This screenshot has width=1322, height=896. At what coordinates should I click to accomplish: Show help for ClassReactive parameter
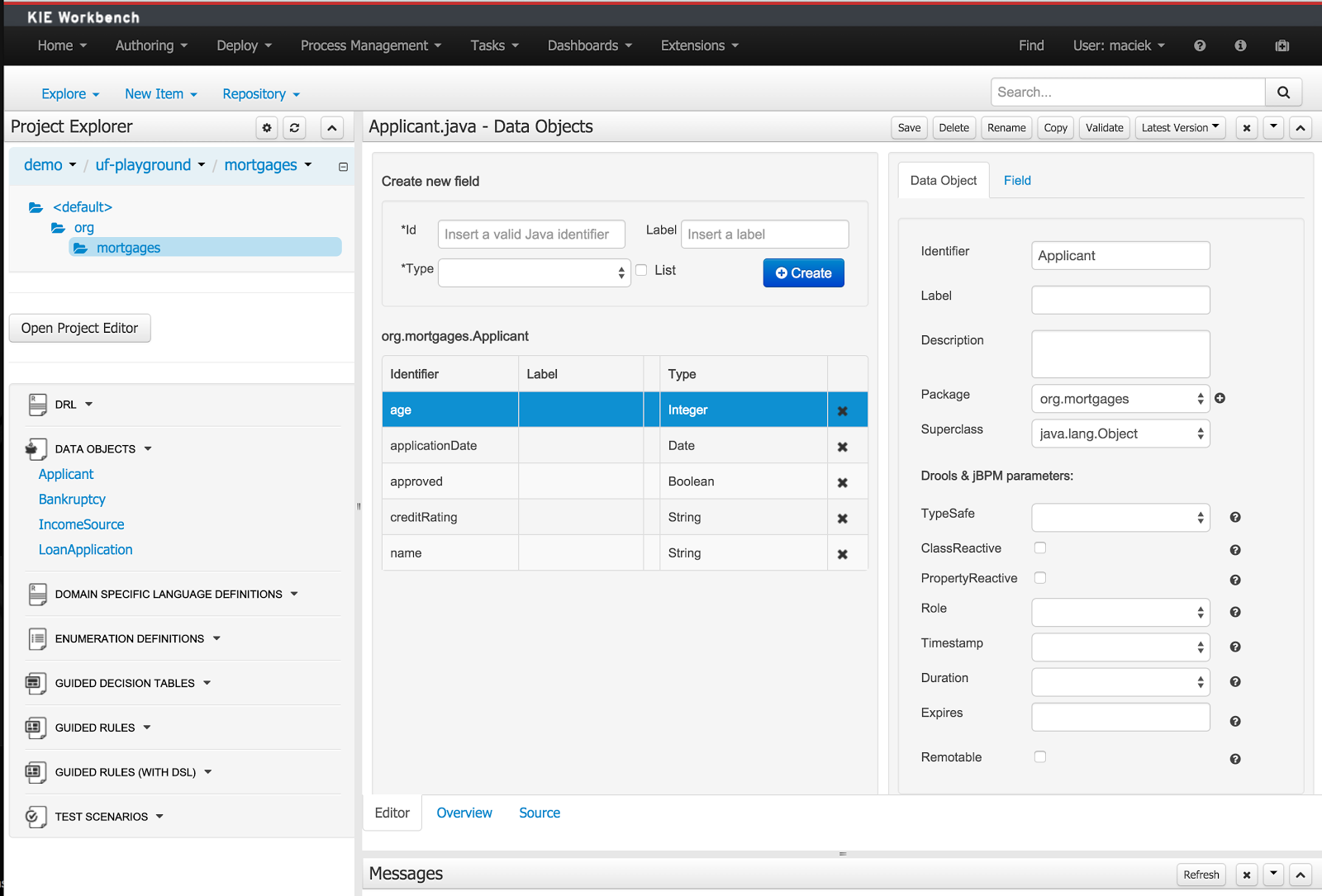[1235, 550]
